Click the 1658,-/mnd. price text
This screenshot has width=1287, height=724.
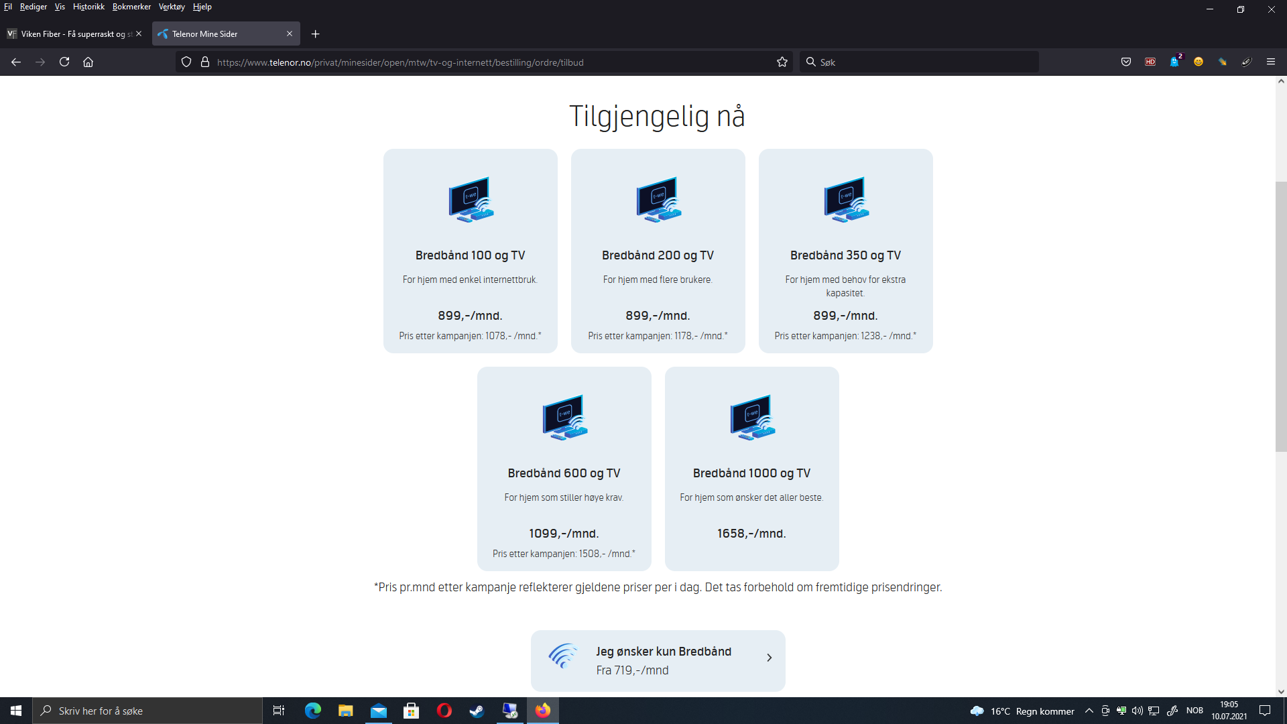tap(752, 534)
